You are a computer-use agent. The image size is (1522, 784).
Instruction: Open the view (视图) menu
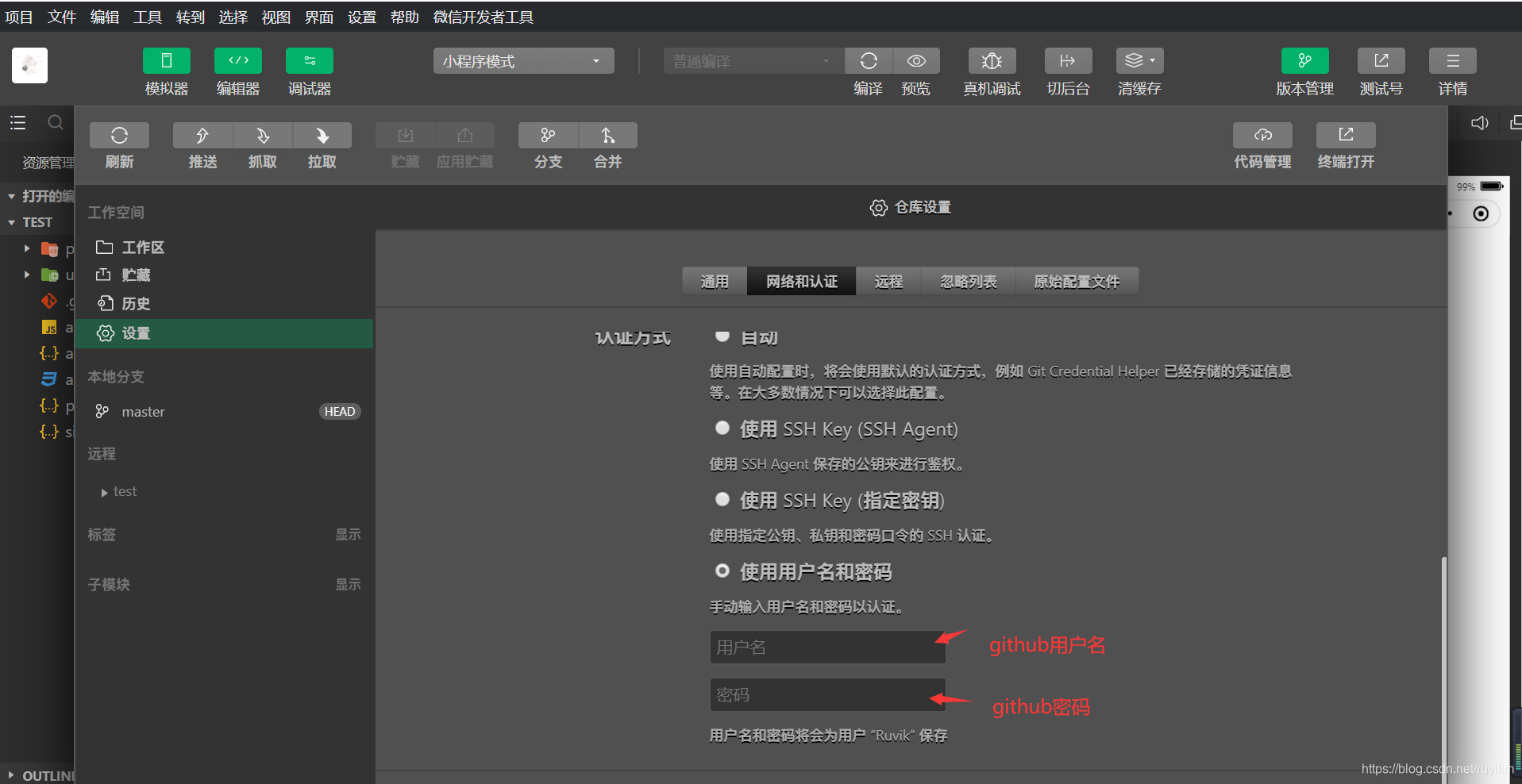click(x=276, y=17)
